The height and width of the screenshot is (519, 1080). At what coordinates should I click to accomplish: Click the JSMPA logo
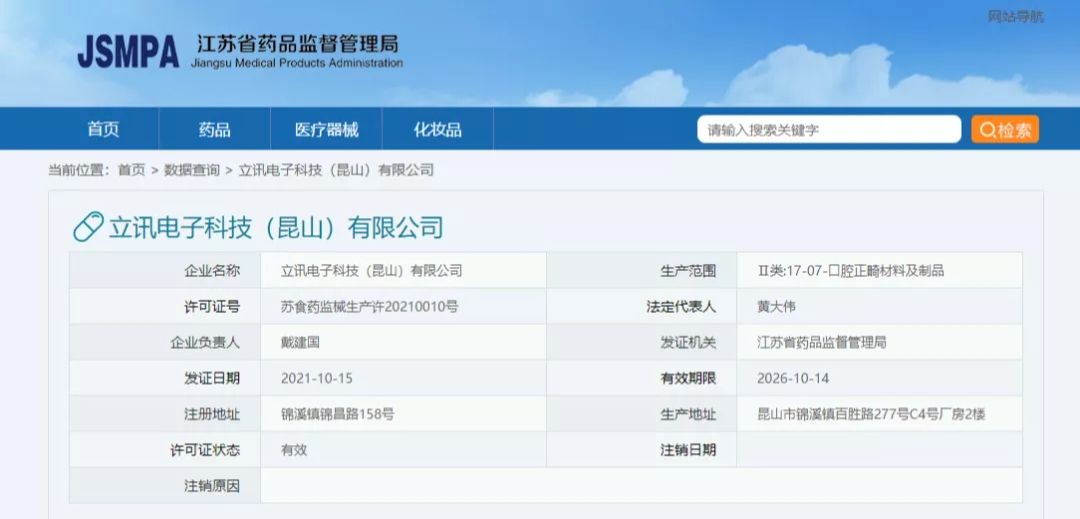click(128, 52)
